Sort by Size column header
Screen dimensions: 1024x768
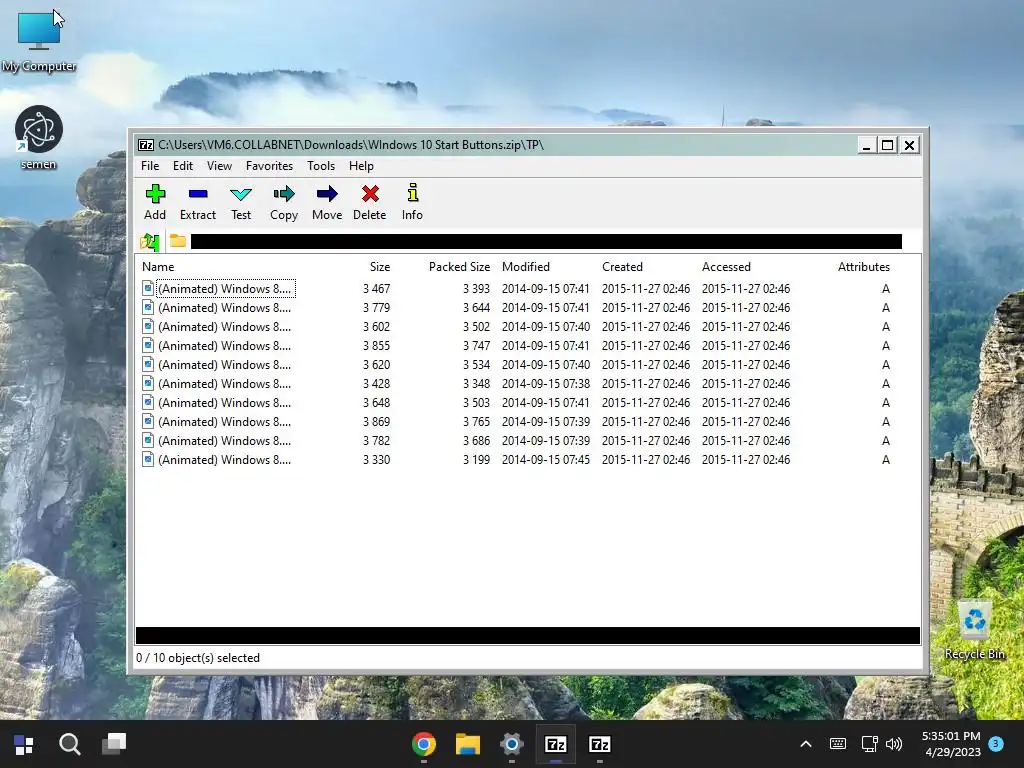(379, 266)
